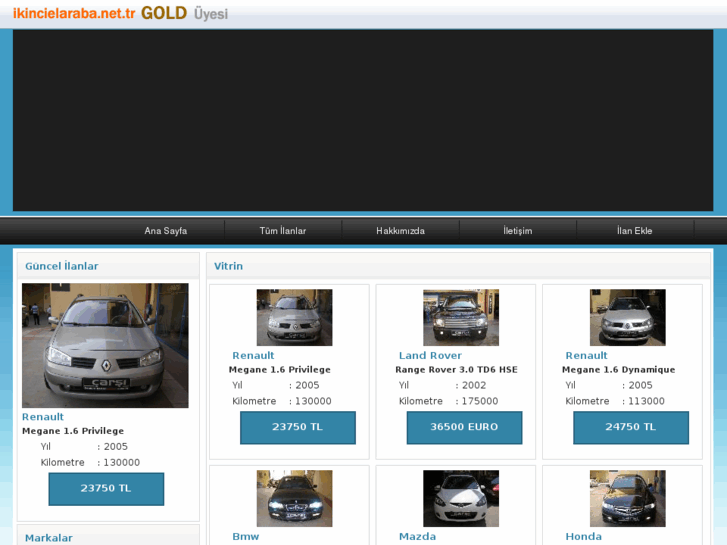Image resolution: width=727 pixels, height=545 pixels.
Task: Click the white Mazda car thumbnail
Action: point(461,498)
